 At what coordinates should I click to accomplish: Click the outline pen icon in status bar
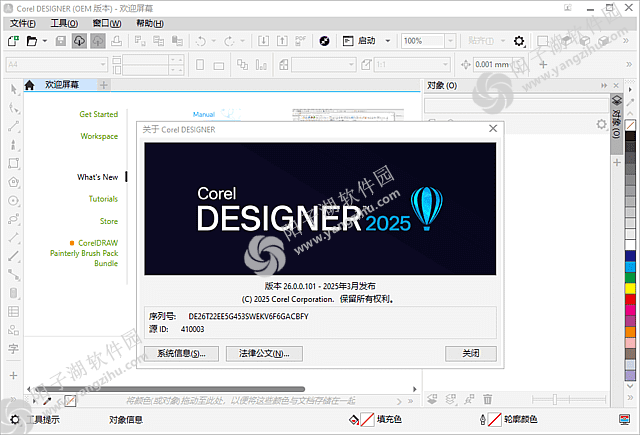[x=483, y=419]
